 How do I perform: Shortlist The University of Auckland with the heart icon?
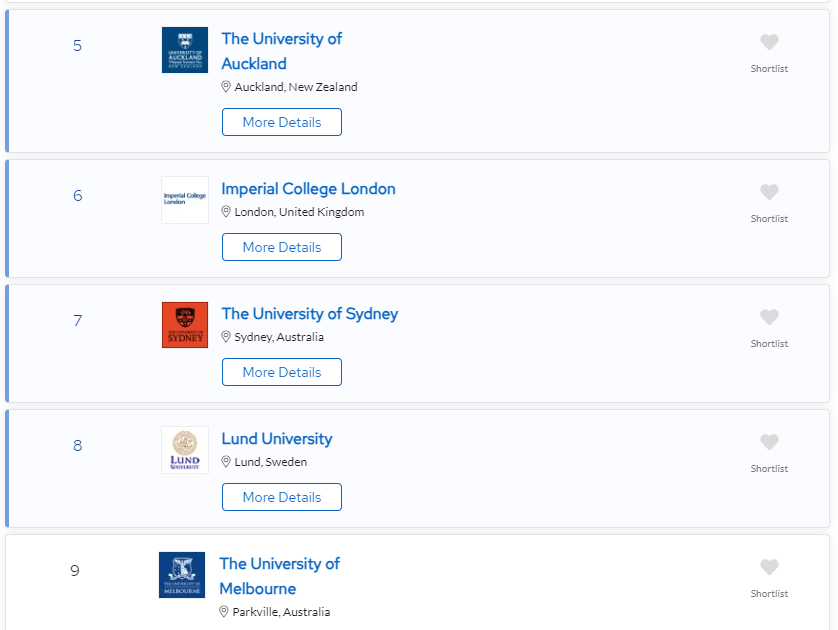769,42
